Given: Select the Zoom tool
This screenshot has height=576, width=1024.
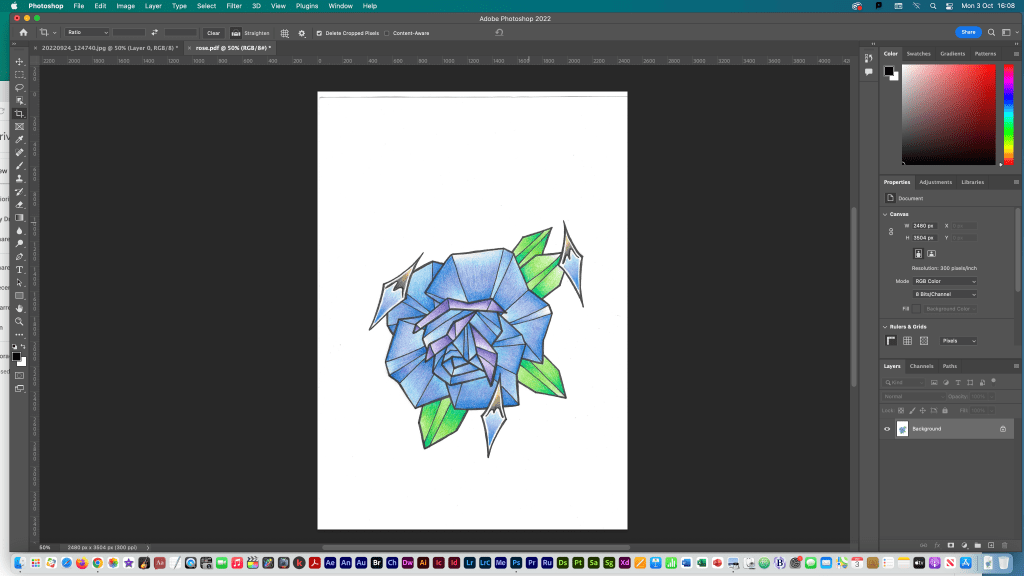Looking at the screenshot, I should tap(19, 321).
